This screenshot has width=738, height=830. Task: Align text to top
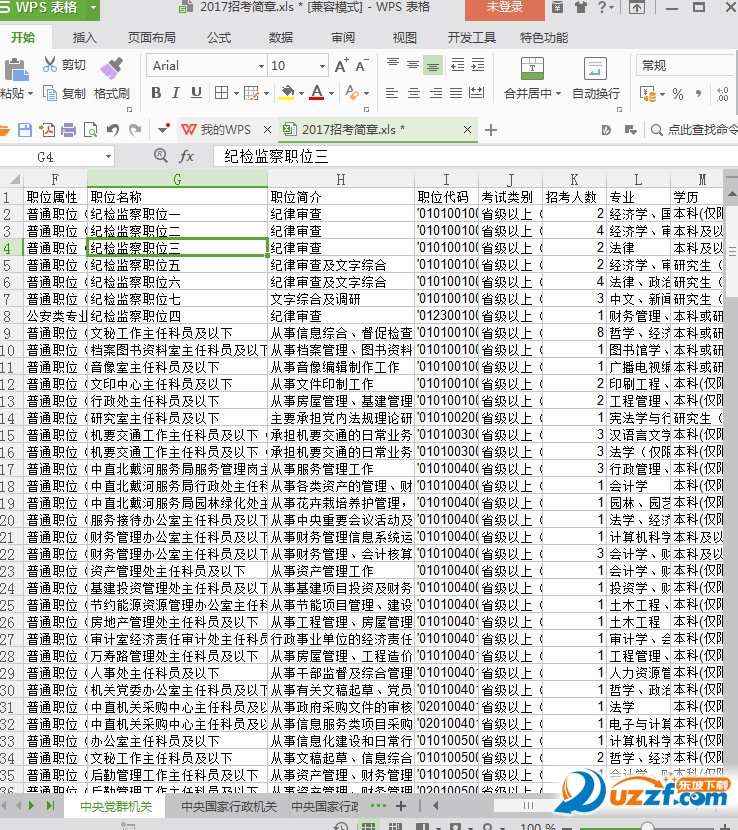[x=393, y=65]
